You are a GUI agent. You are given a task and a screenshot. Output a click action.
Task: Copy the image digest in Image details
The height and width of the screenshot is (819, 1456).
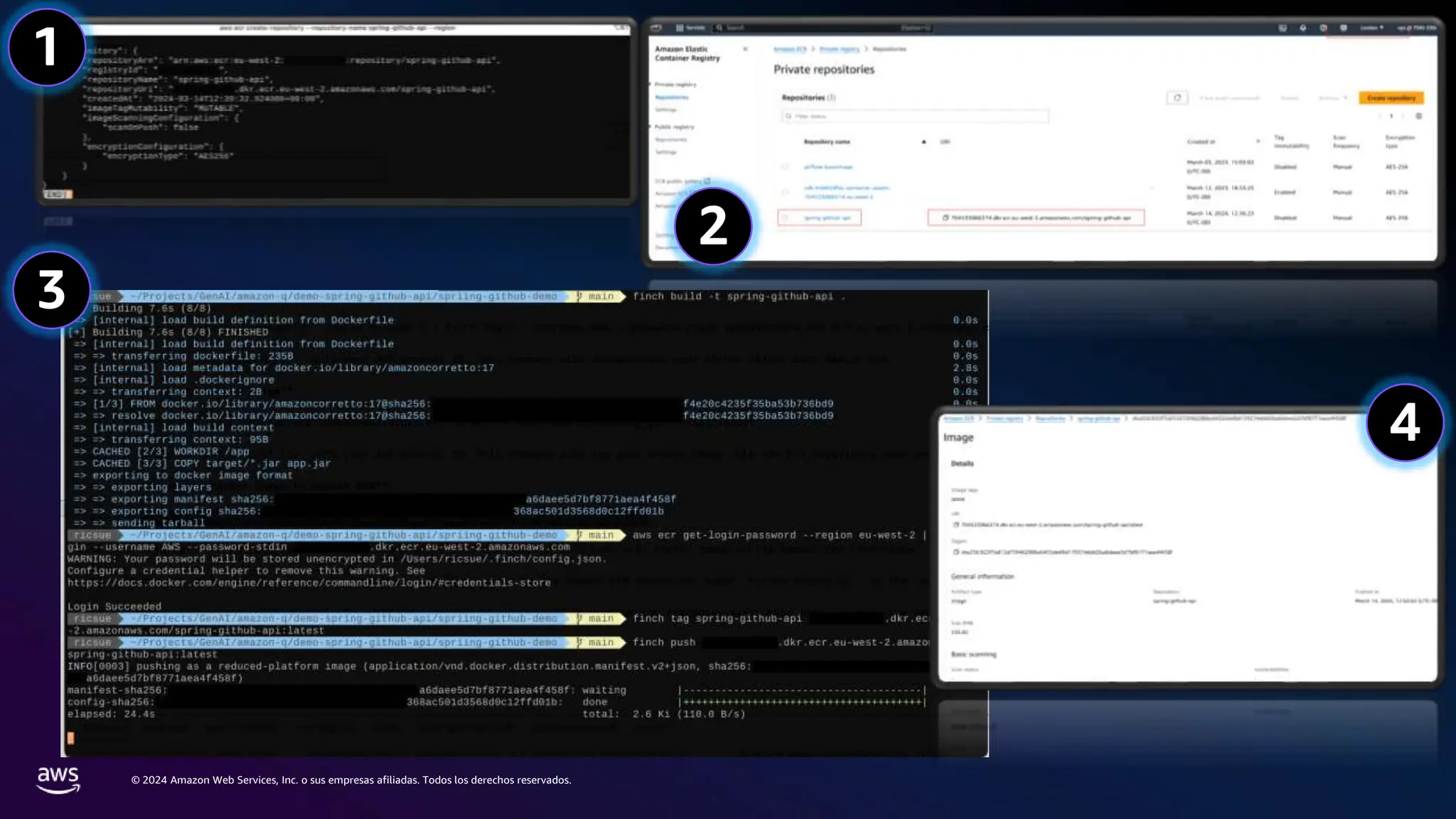point(955,552)
